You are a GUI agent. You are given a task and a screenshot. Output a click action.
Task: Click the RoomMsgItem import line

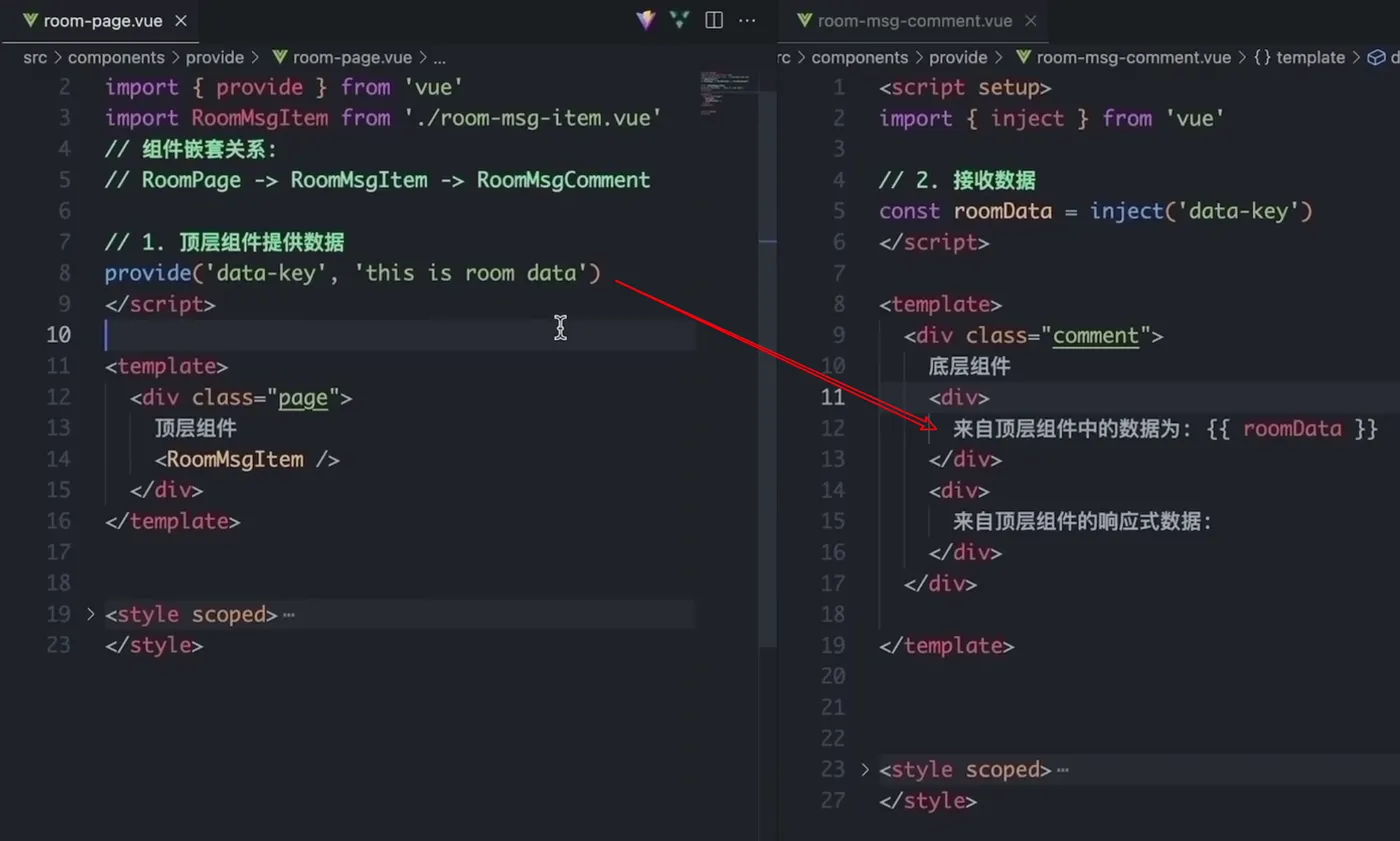(384, 118)
